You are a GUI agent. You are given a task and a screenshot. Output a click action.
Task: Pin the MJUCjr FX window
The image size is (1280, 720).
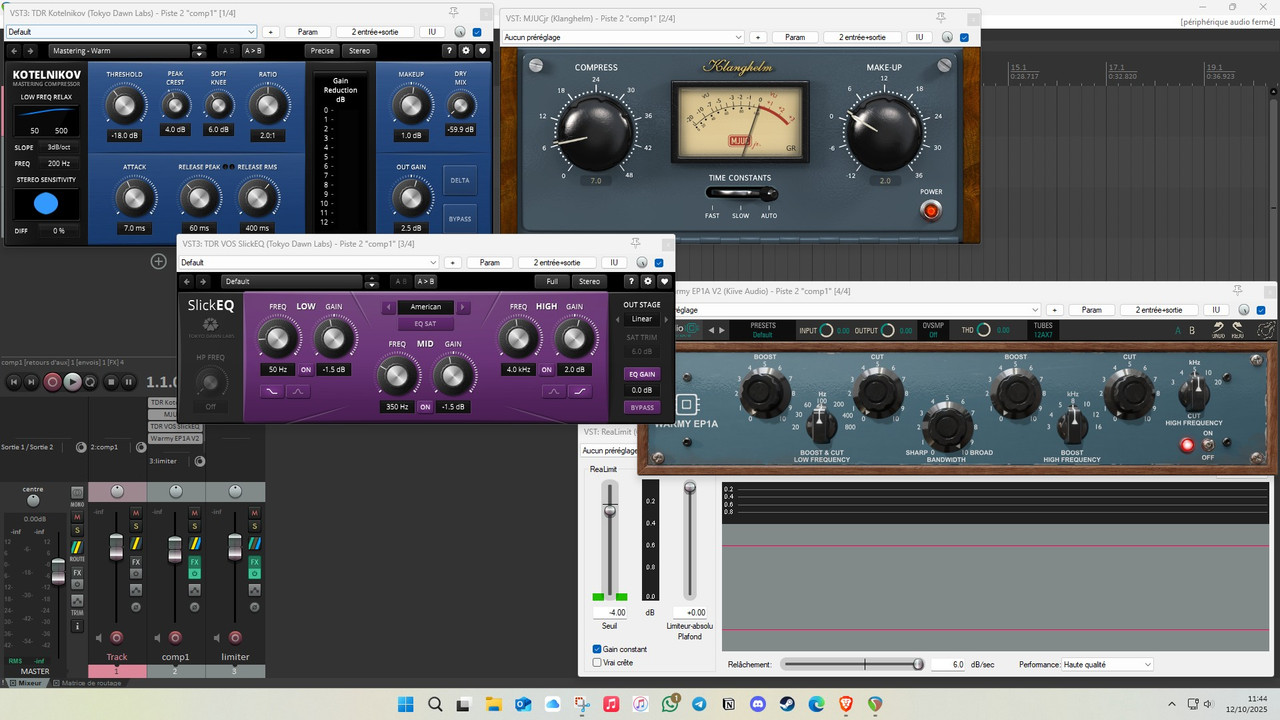point(941,19)
